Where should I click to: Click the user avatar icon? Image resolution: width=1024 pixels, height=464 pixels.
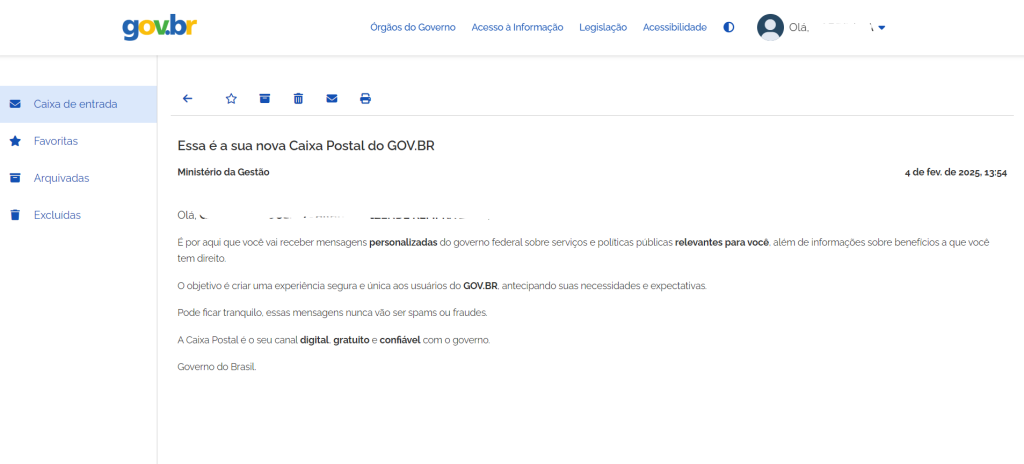[x=770, y=27]
